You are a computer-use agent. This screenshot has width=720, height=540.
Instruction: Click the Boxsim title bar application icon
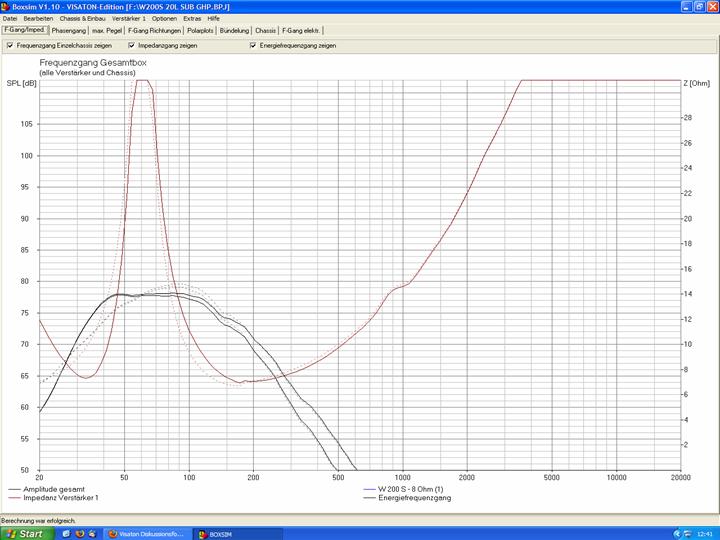point(6,6)
